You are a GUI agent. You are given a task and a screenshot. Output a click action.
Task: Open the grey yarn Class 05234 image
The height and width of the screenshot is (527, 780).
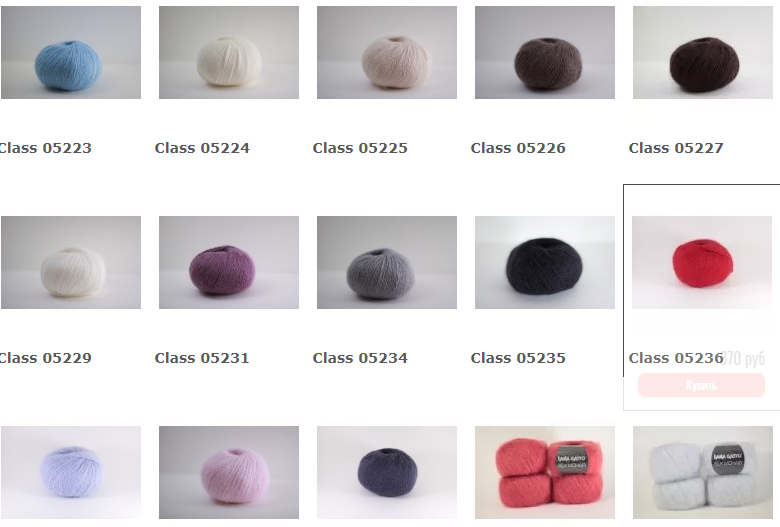(x=387, y=262)
